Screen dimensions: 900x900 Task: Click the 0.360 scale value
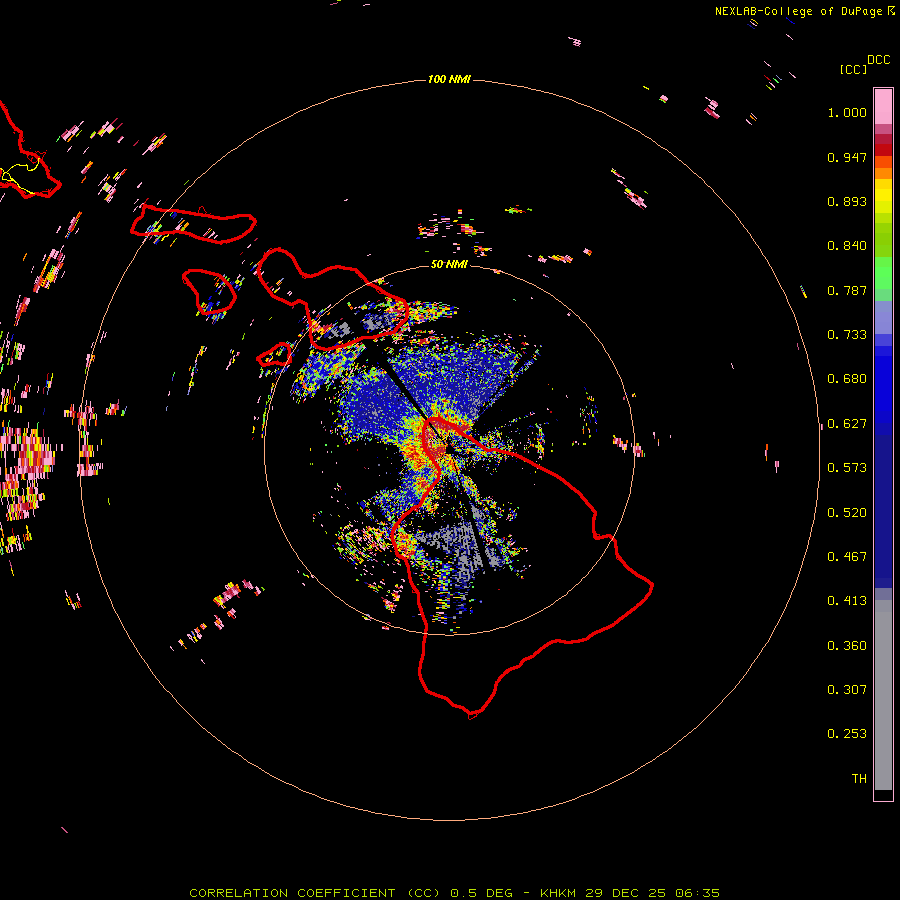click(x=847, y=646)
